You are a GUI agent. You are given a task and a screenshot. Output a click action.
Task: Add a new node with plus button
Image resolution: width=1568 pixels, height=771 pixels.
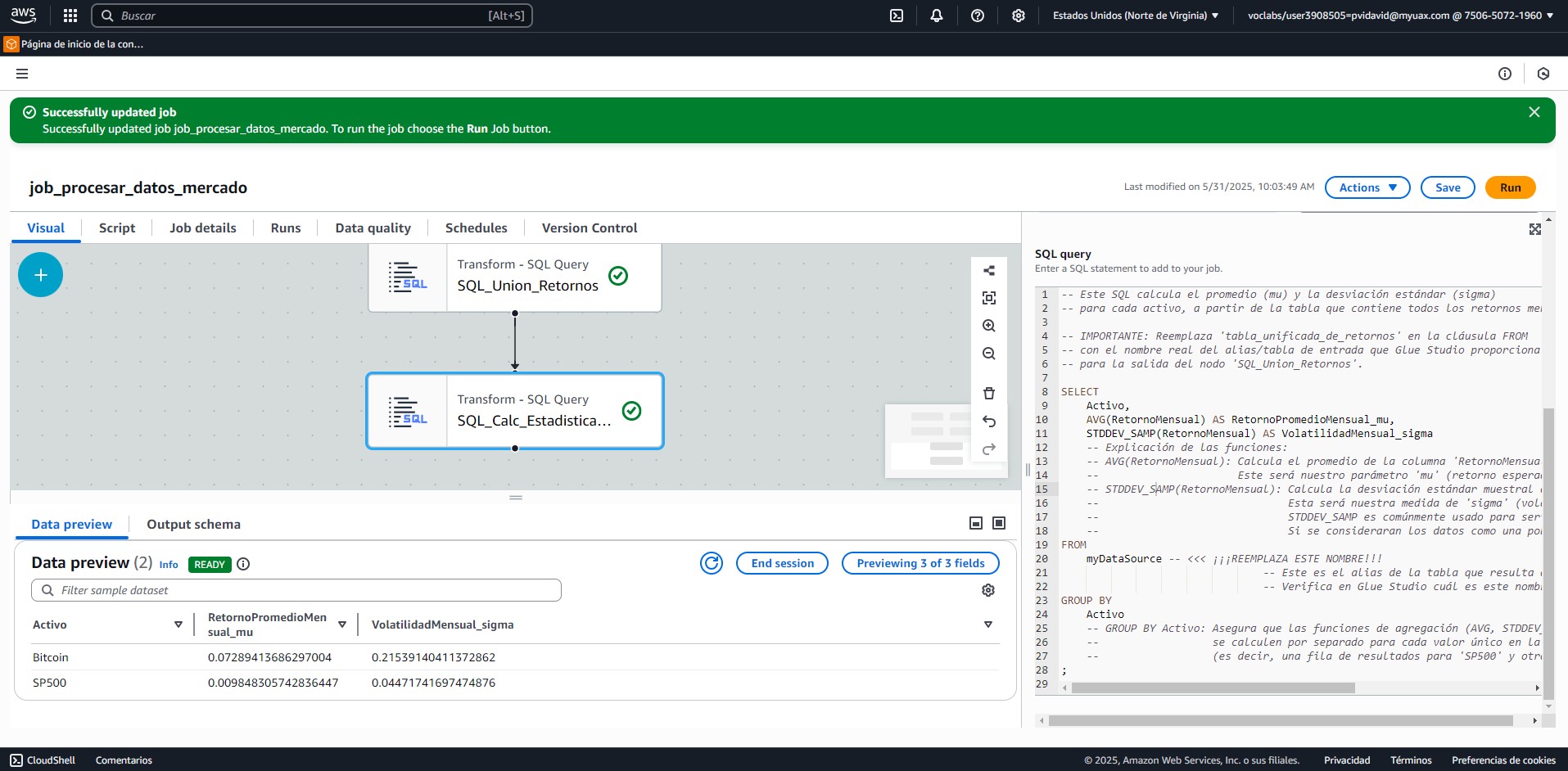click(x=40, y=275)
